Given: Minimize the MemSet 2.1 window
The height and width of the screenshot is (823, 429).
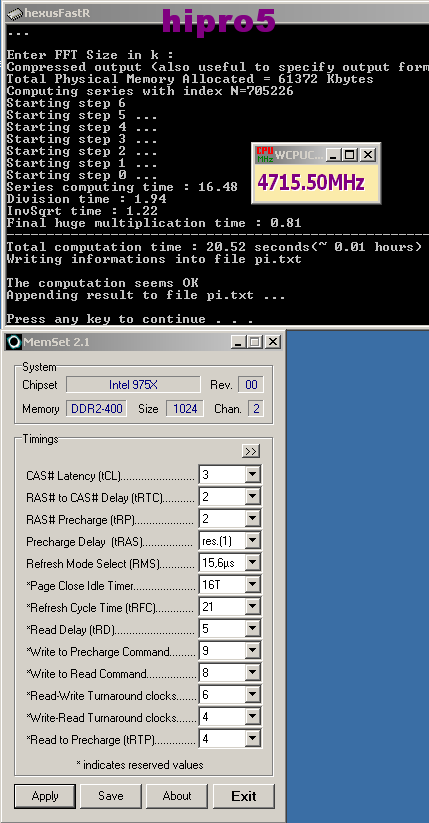Looking at the screenshot, I should tap(238, 342).
